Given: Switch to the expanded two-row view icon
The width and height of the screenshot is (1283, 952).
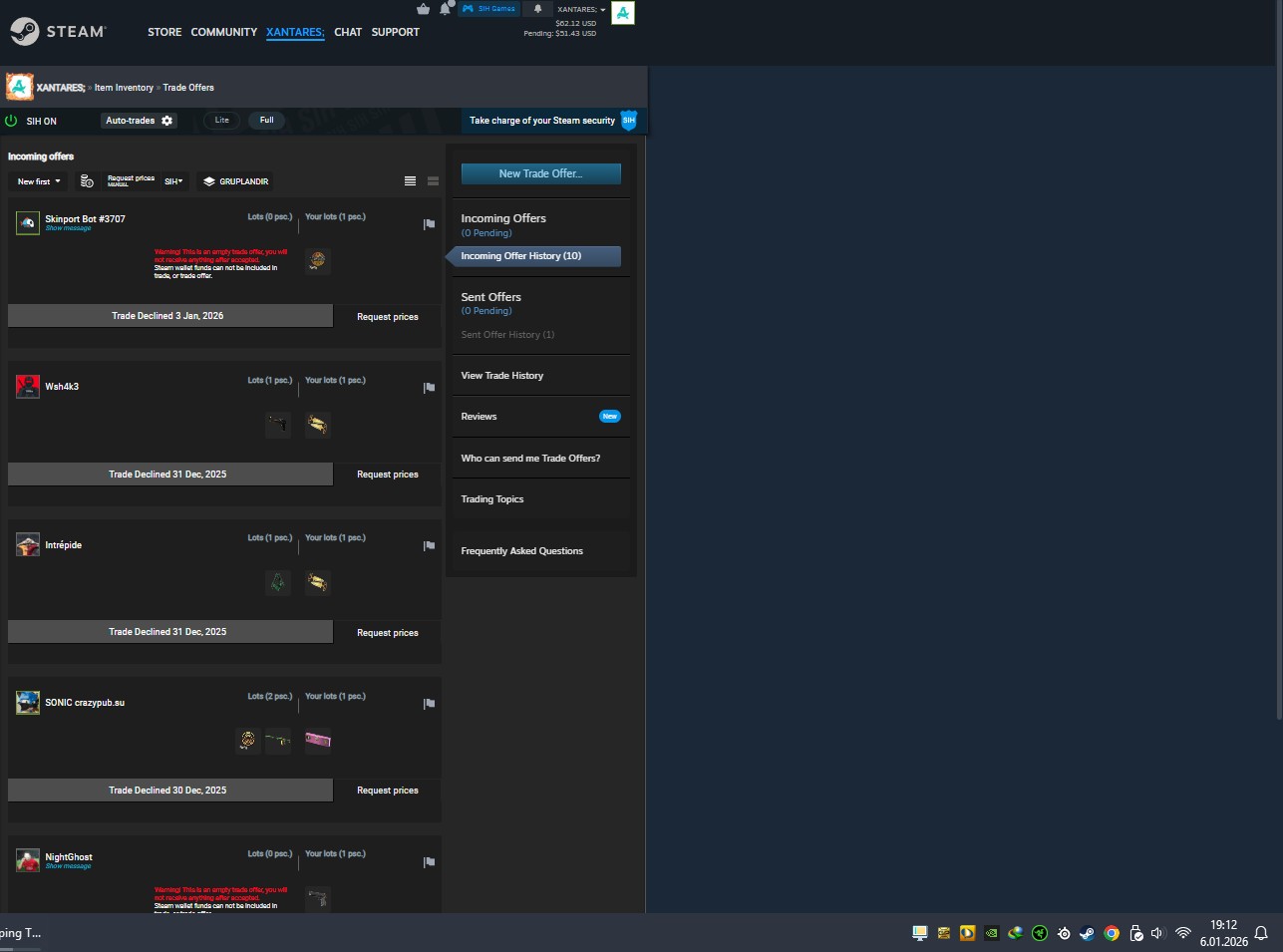Looking at the screenshot, I should [433, 181].
